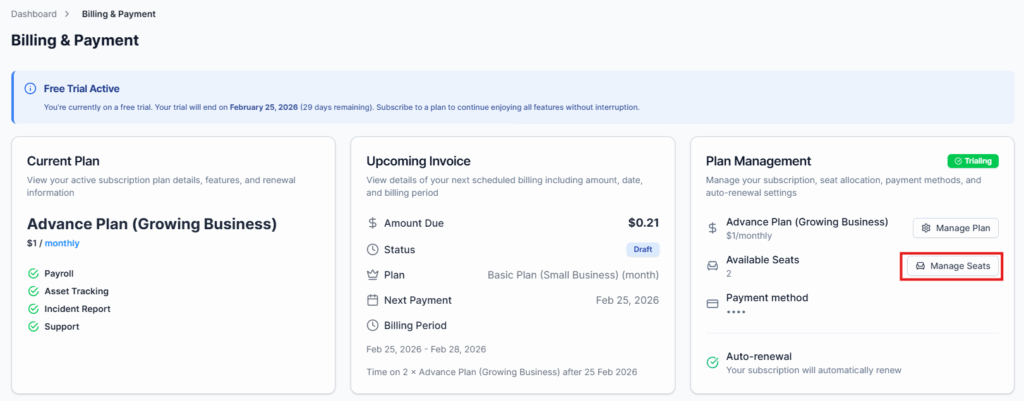Click the Incident Report checkmark icon
This screenshot has height=401, width=1024.
click(33, 309)
